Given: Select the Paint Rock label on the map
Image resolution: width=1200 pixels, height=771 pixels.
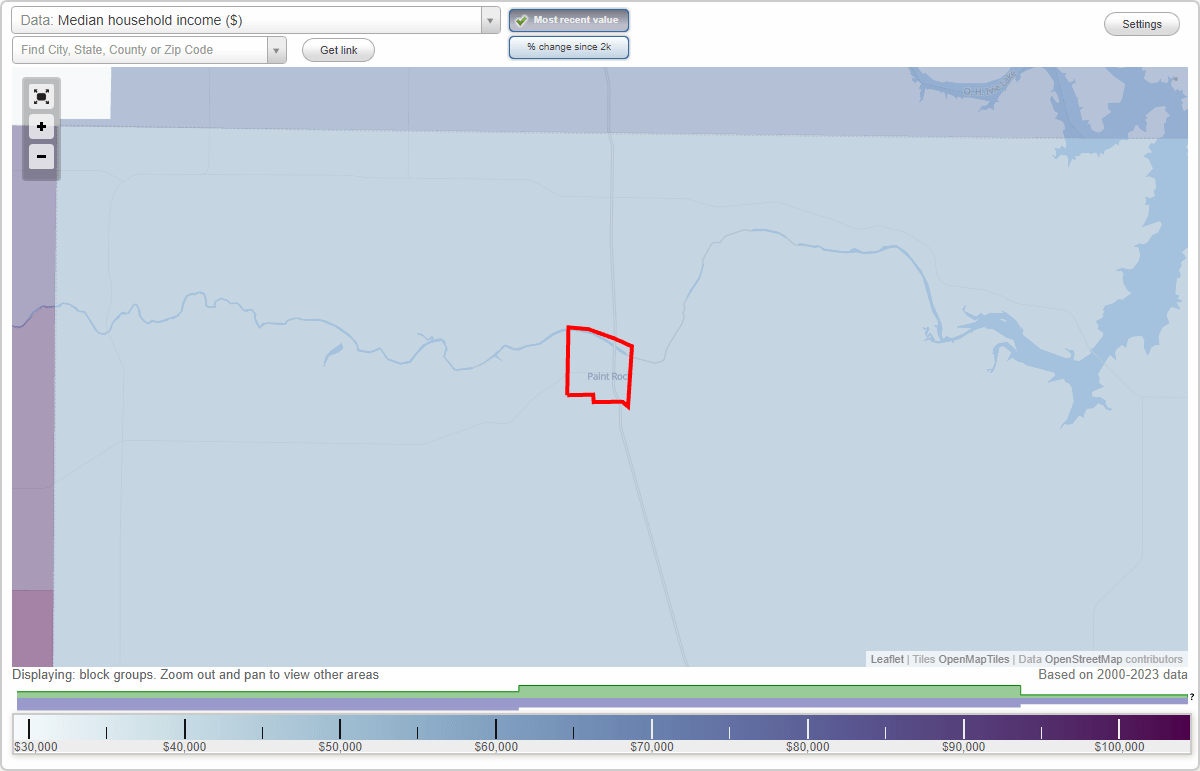Looking at the screenshot, I should coord(608,377).
